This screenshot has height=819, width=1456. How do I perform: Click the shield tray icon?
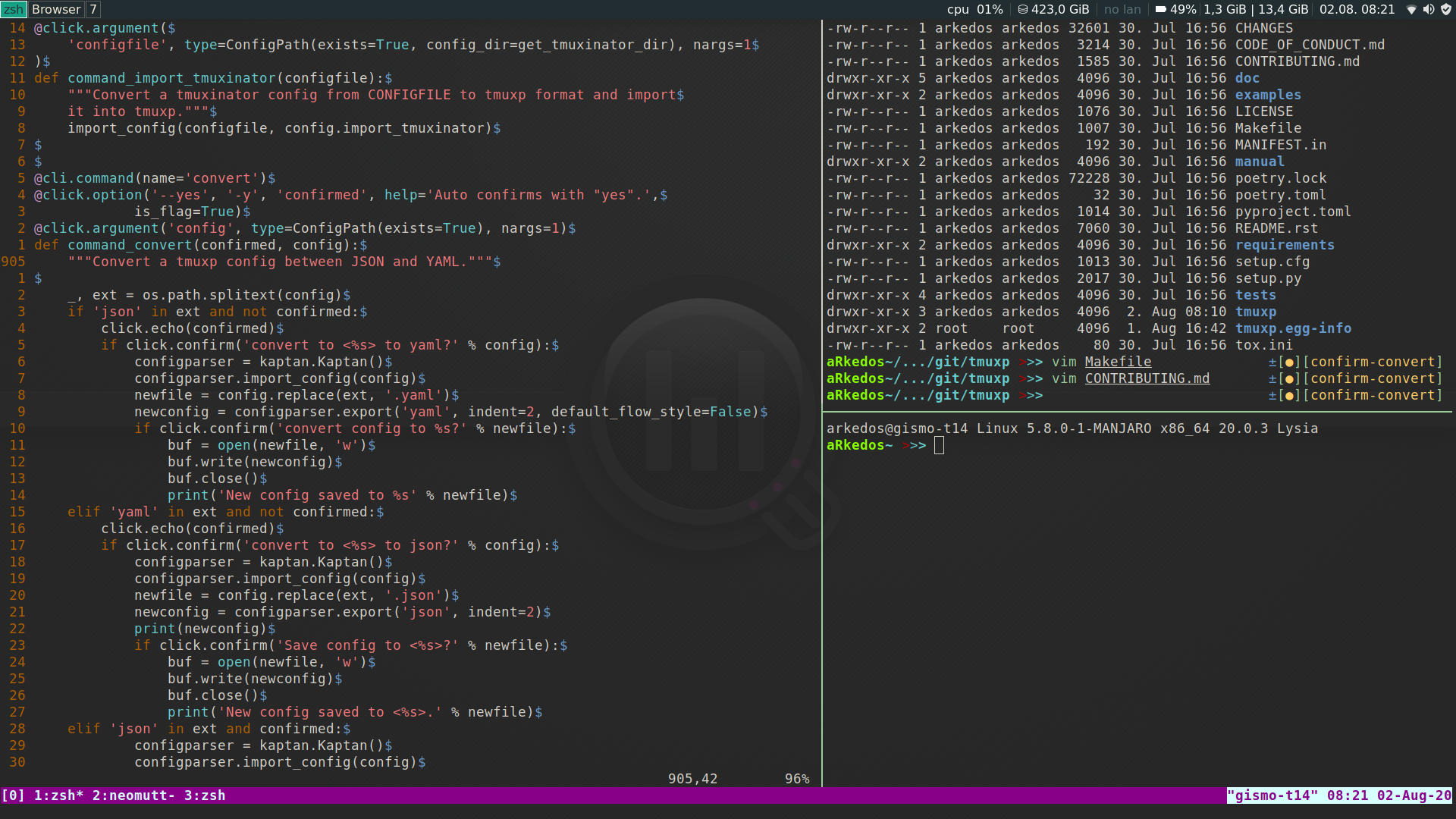(x=1446, y=10)
